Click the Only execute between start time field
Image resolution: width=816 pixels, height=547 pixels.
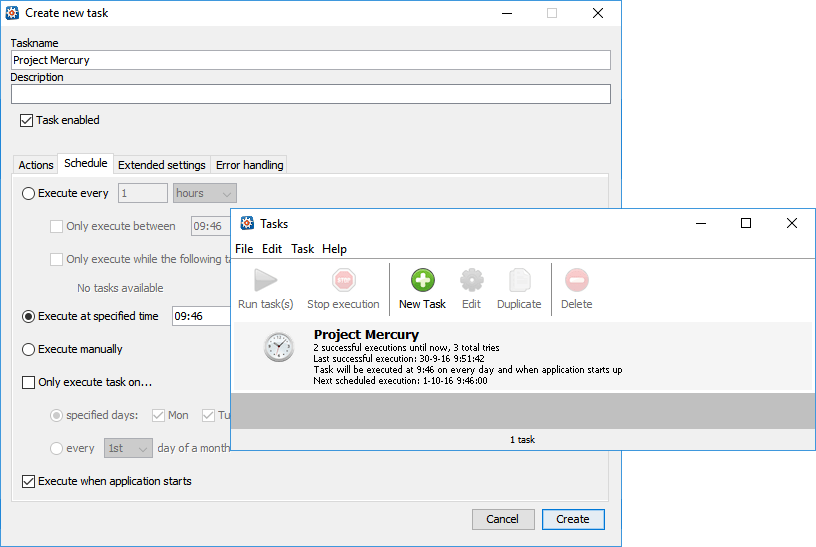pyautogui.click(x=211, y=226)
